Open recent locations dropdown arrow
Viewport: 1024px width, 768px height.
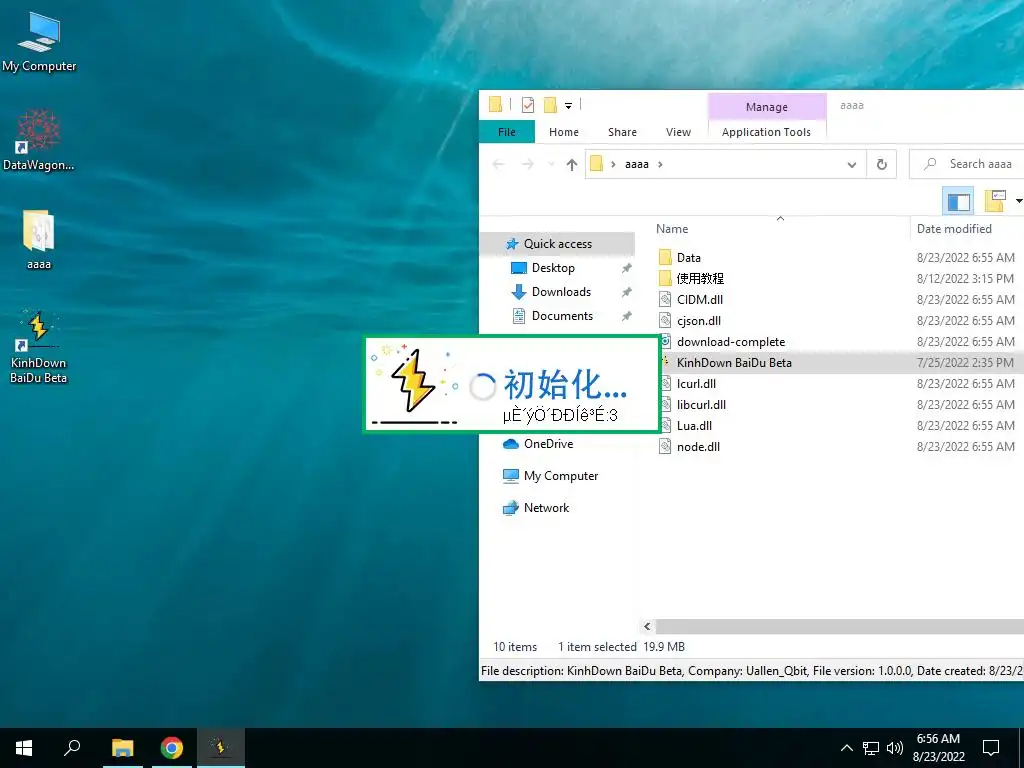pyautogui.click(x=551, y=165)
